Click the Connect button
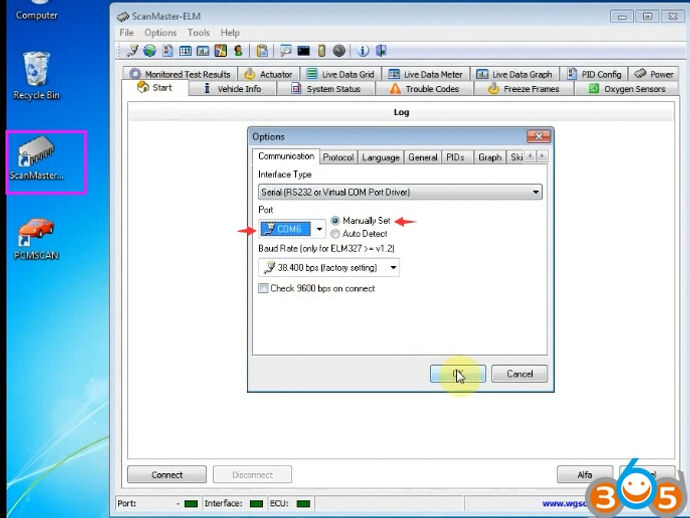Viewport: 690px width, 518px height. coord(167,474)
